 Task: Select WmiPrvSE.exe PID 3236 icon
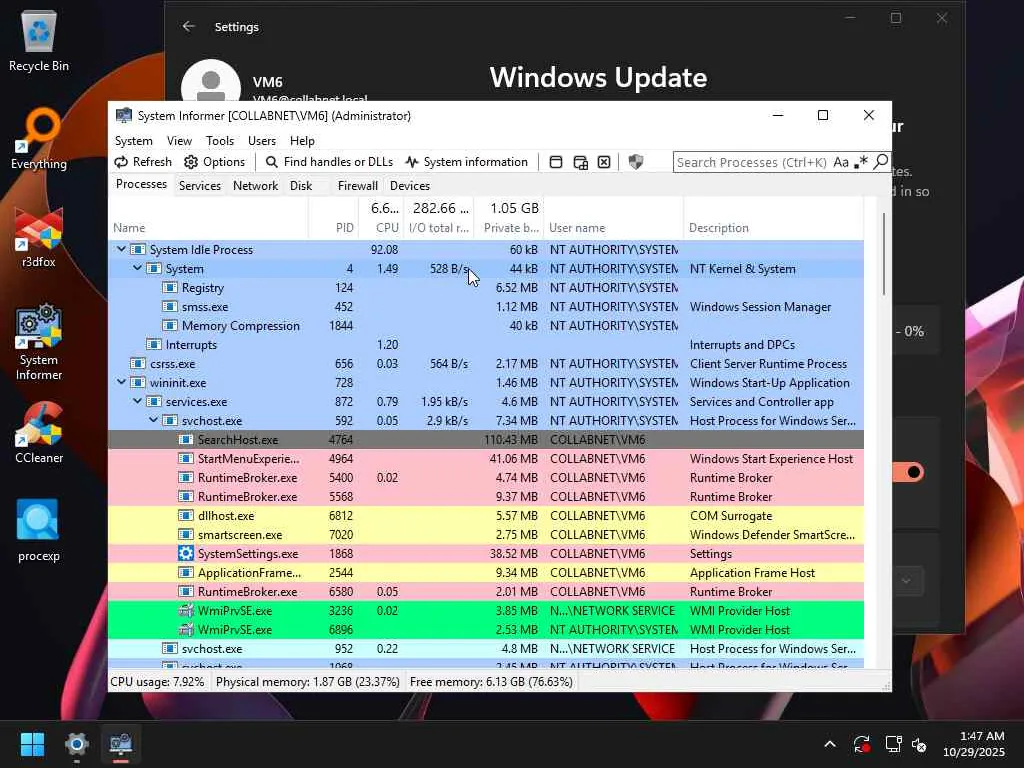tap(185, 611)
